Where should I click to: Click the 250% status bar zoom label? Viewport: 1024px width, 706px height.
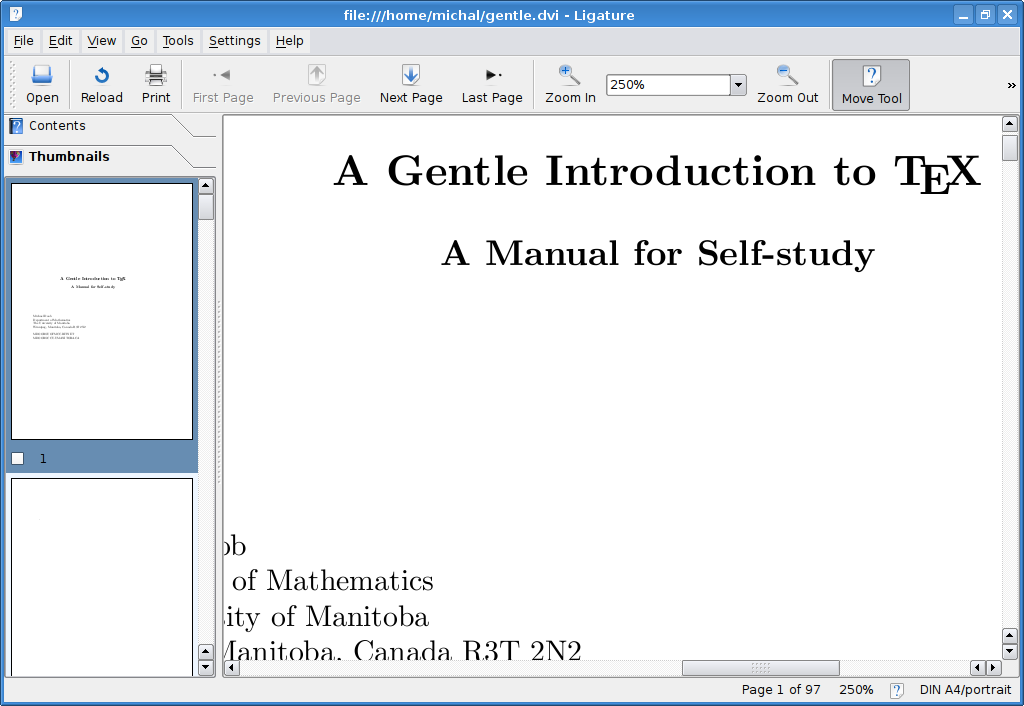click(x=856, y=690)
